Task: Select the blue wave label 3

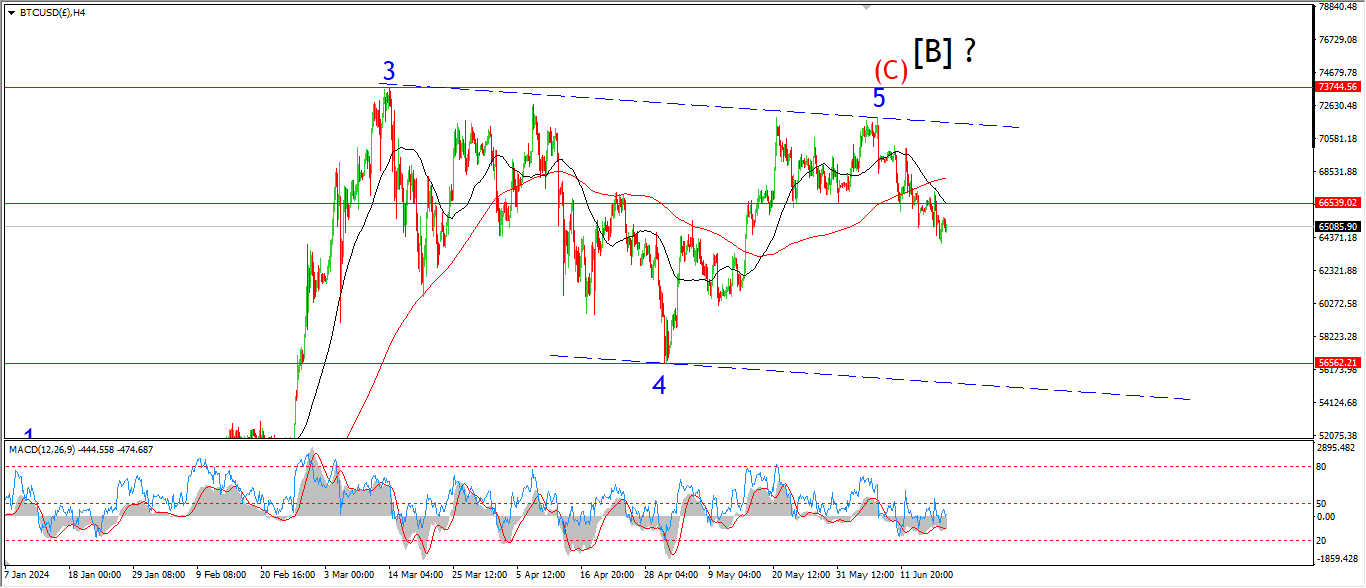Action: 389,72
